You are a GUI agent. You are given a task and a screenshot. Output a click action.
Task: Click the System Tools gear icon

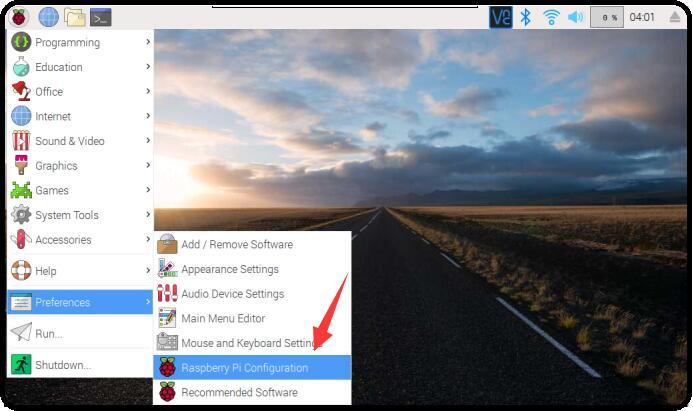(21, 215)
